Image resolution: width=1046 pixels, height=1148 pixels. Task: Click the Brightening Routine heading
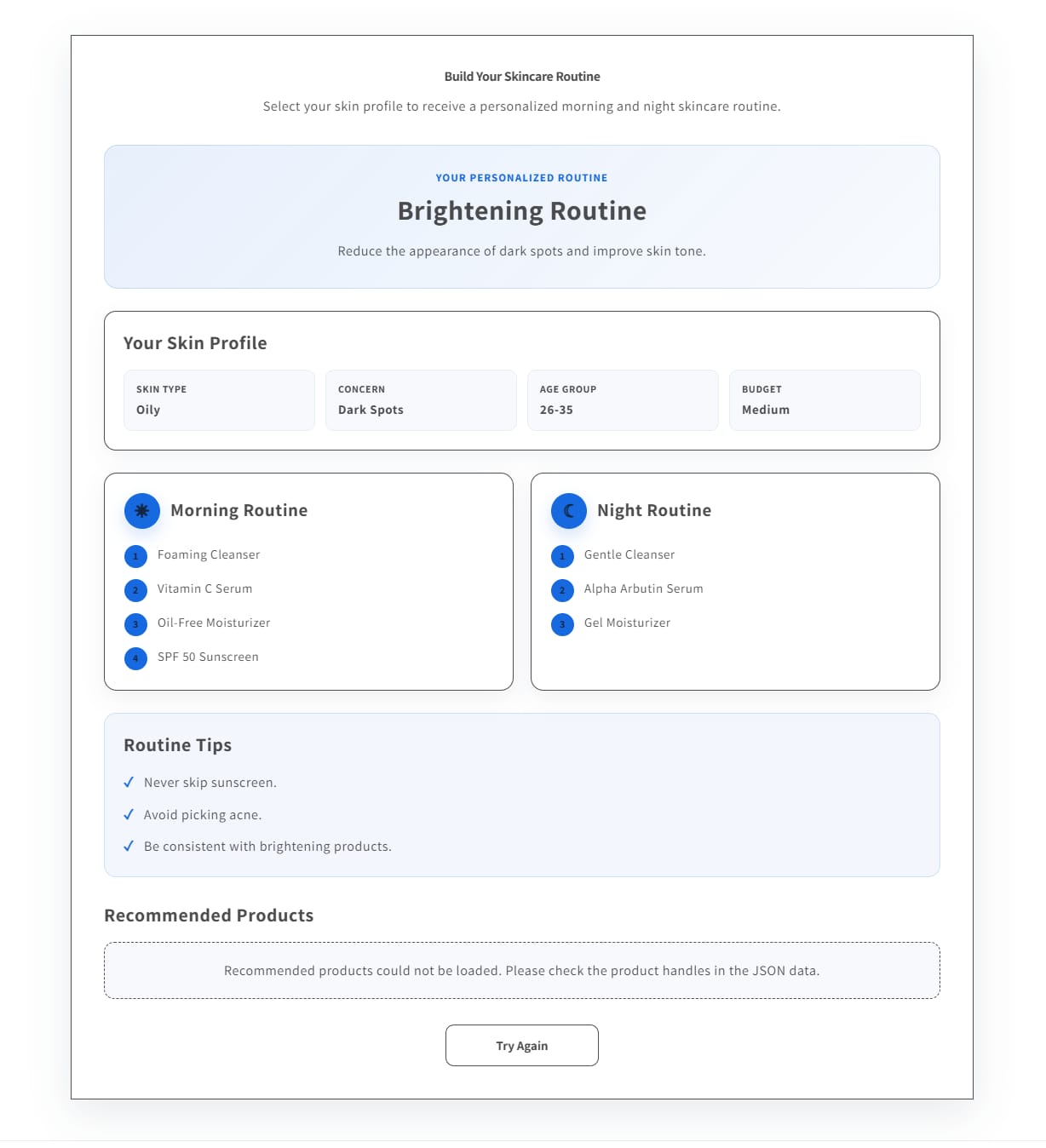coord(522,211)
